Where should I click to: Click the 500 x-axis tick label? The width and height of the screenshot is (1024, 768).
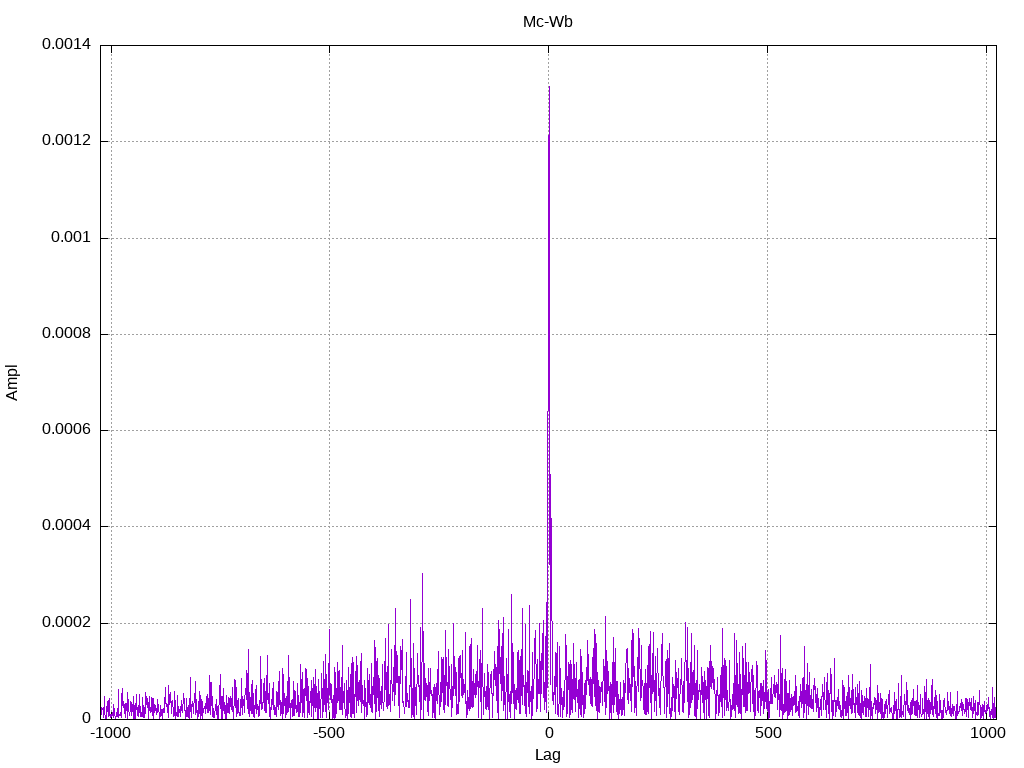[768, 733]
